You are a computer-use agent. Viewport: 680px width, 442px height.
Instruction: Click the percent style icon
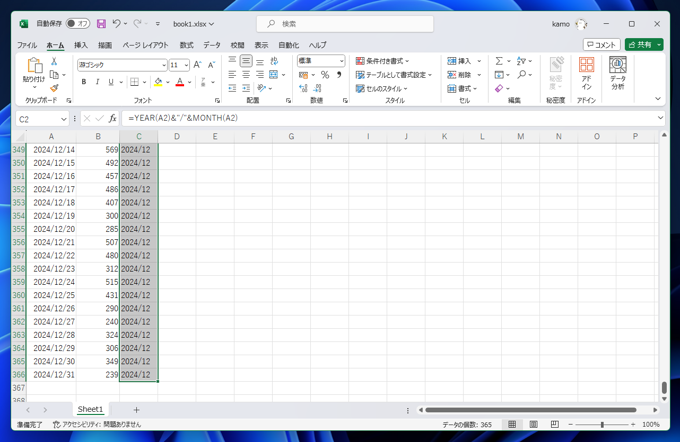point(325,75)
